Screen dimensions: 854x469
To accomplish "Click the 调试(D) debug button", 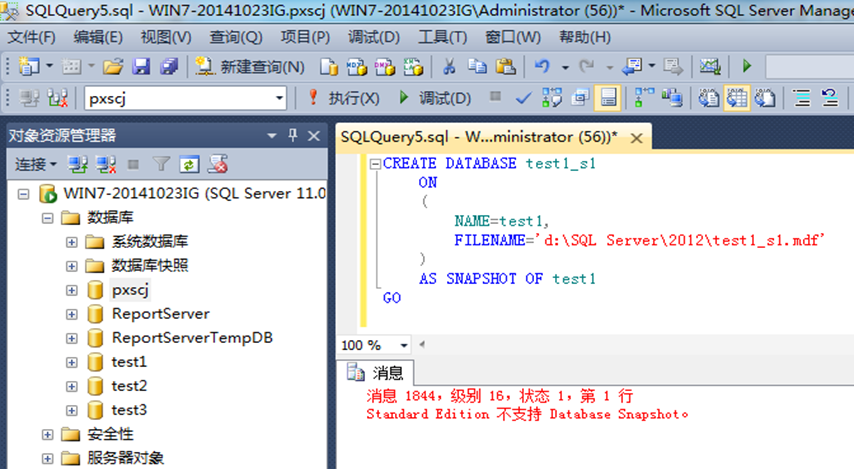I will pyautogui.click(x=435, y=98).
